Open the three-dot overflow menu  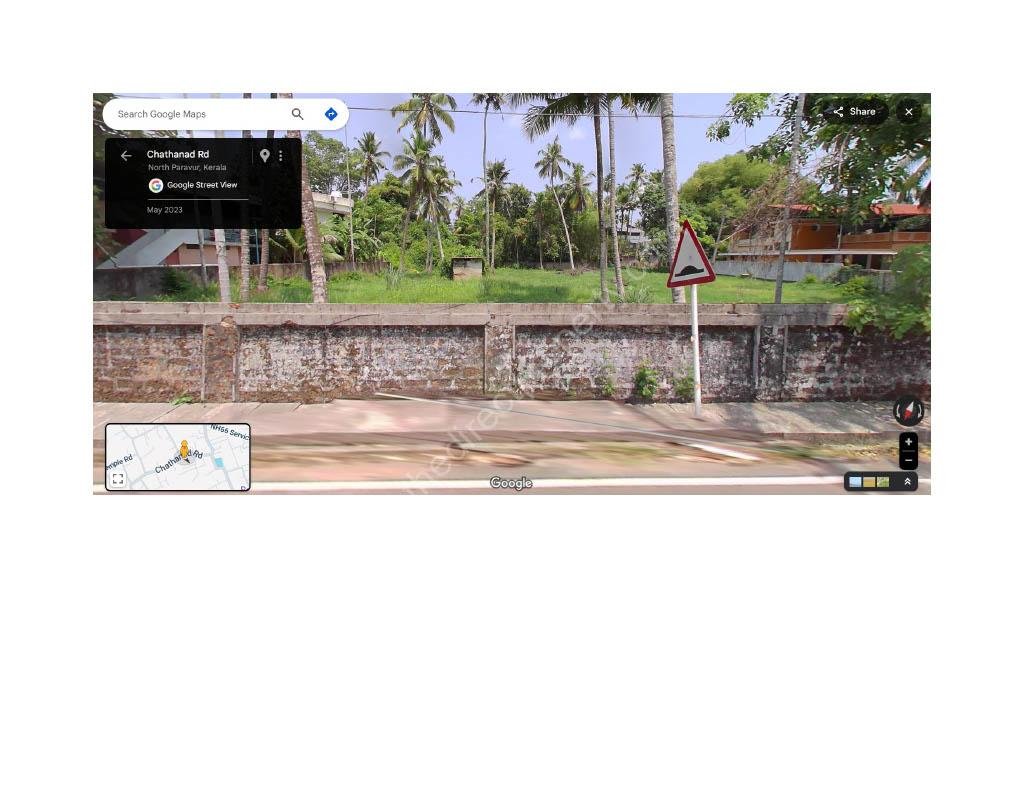click(x=281, y=155)
